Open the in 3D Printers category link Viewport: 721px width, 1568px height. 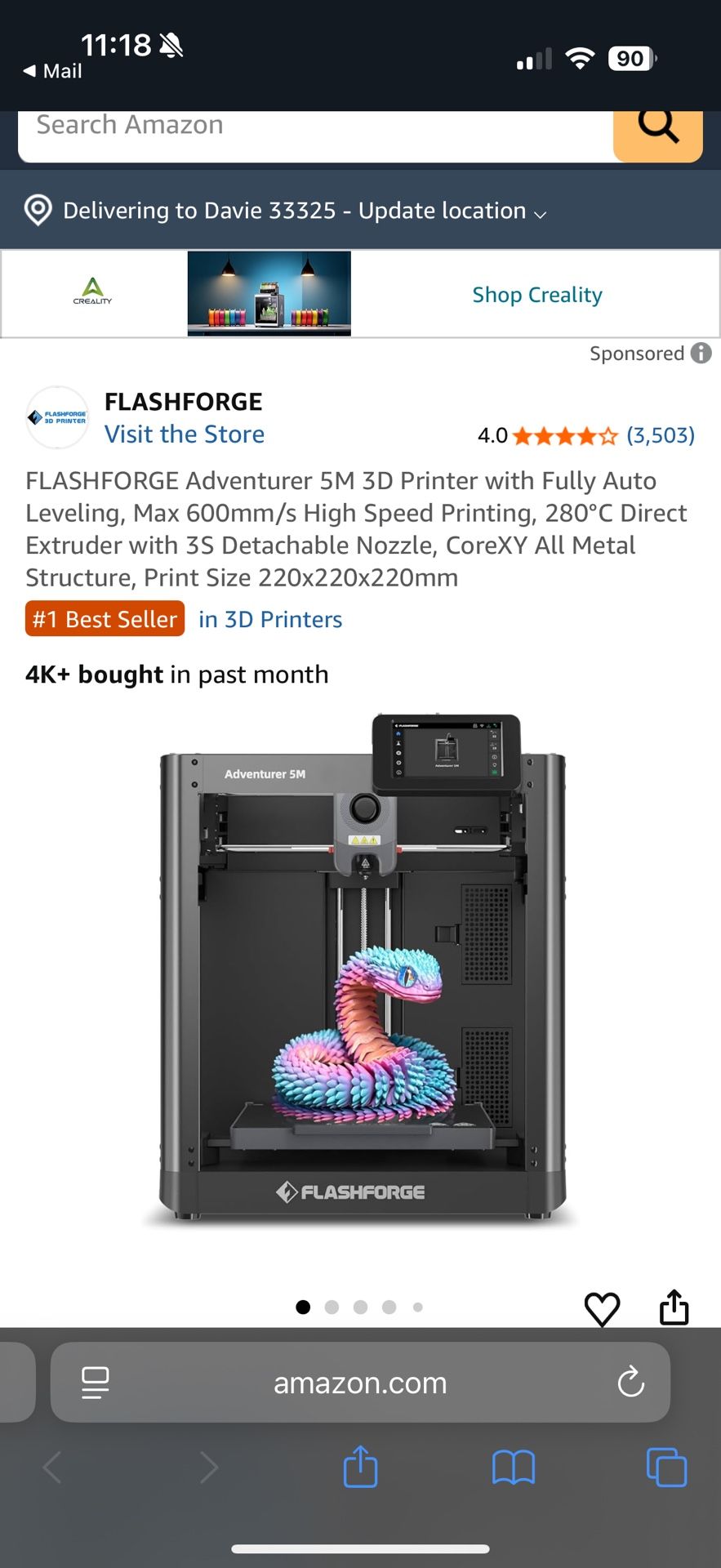270,619
